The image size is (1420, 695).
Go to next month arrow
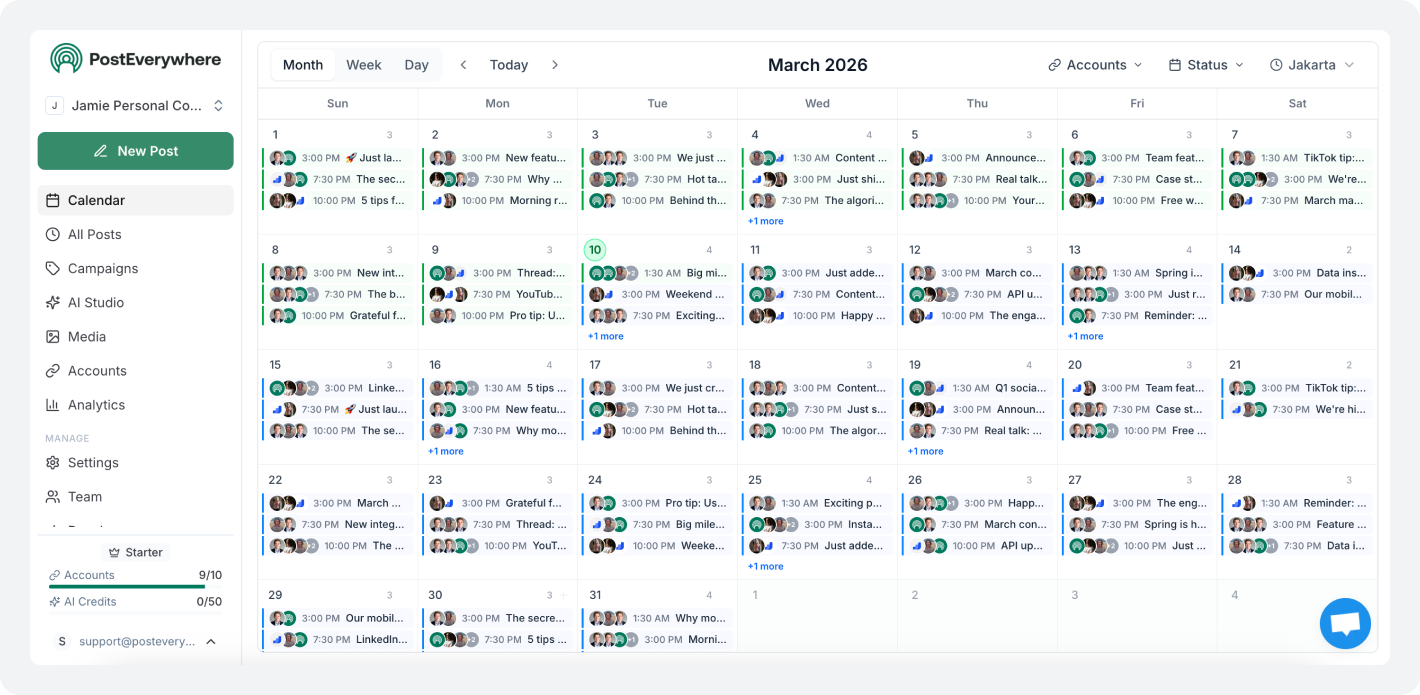555,65
